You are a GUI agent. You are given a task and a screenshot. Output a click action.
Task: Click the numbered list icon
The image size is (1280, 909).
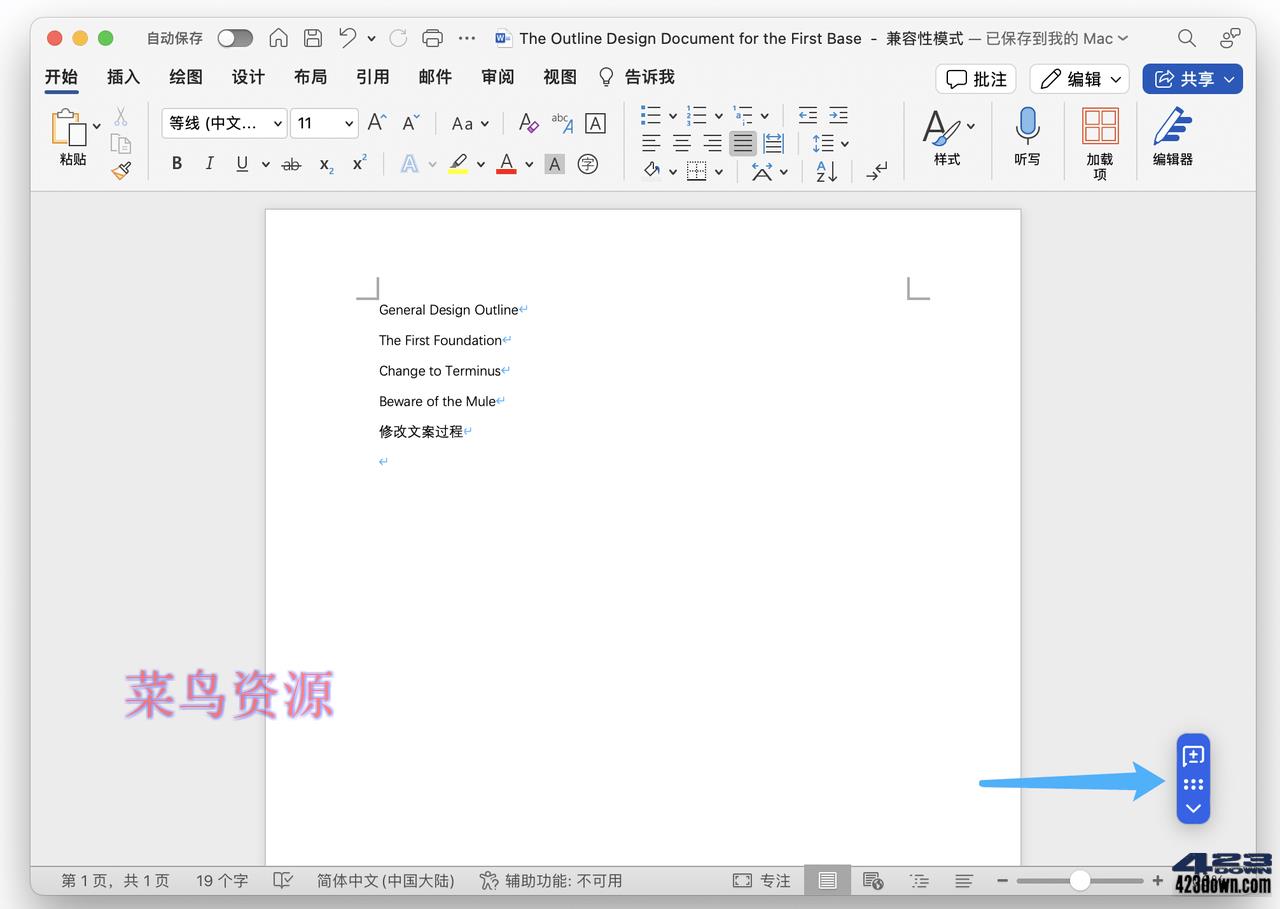[698, 114]
